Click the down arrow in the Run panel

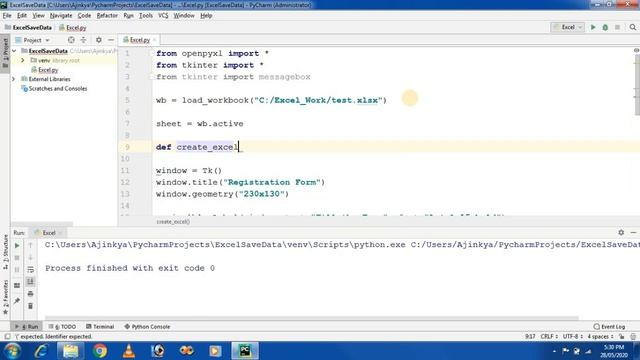click(30, 258)
